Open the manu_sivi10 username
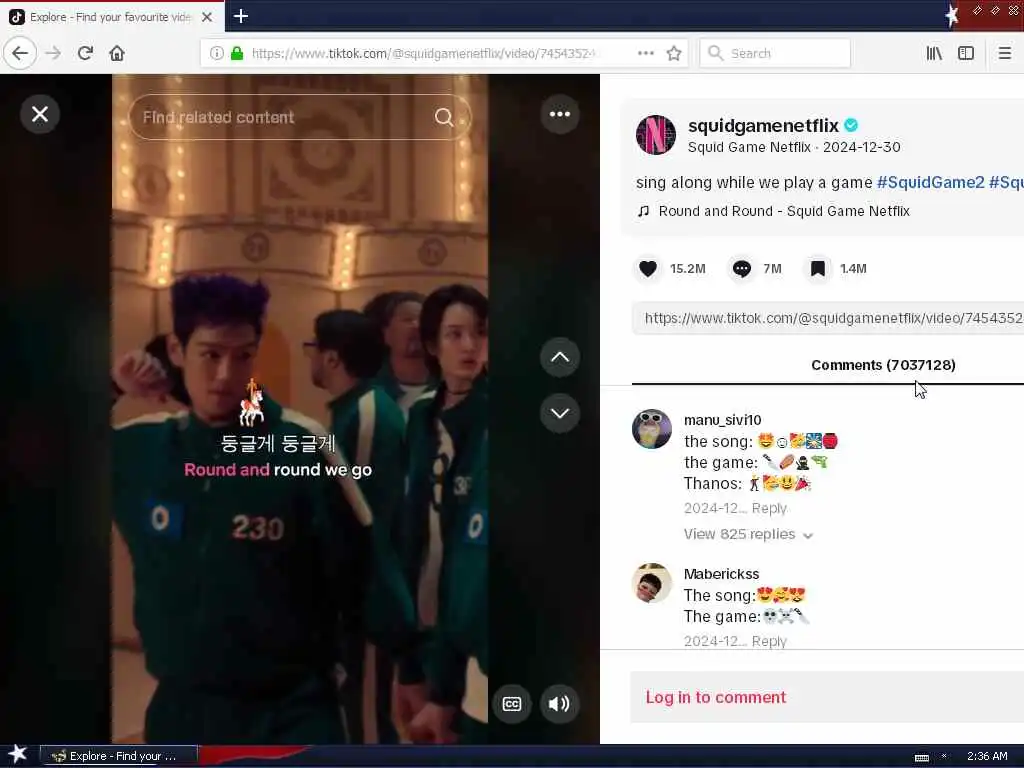The height and width of the screenshot is (768, 1024). pyautogui.click(x=722, y=420)
